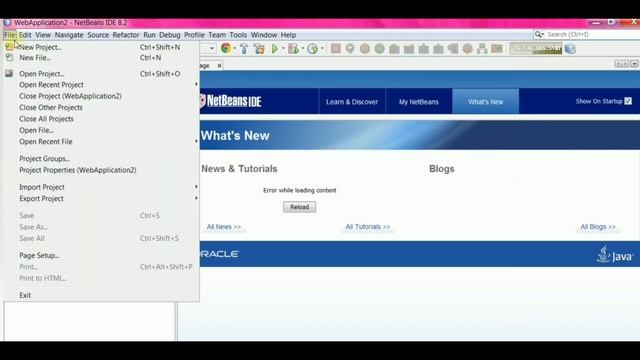This screenshot has width=640, height=360.
Task: Expand the Profile Project dropdown arrow
Action: click(x=322, y=49)
